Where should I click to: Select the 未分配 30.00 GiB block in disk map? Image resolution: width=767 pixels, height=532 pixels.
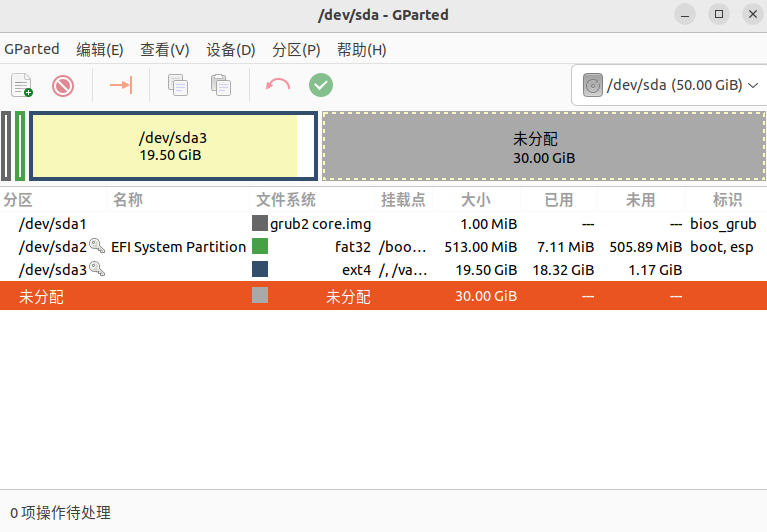(x=544, y=146)
